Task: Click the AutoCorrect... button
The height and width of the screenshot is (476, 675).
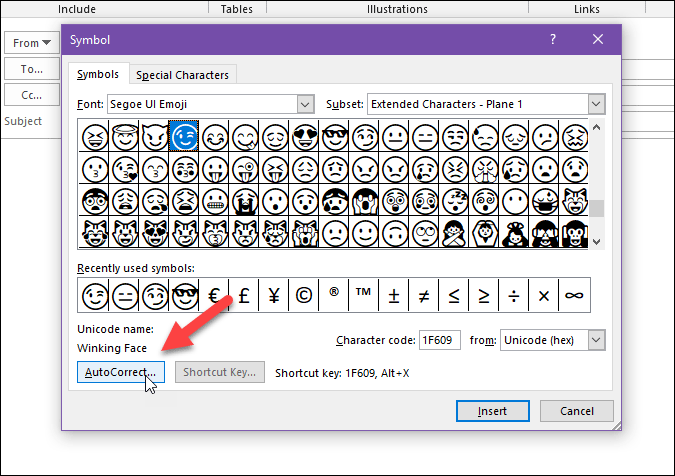Action: coord(117,372)
